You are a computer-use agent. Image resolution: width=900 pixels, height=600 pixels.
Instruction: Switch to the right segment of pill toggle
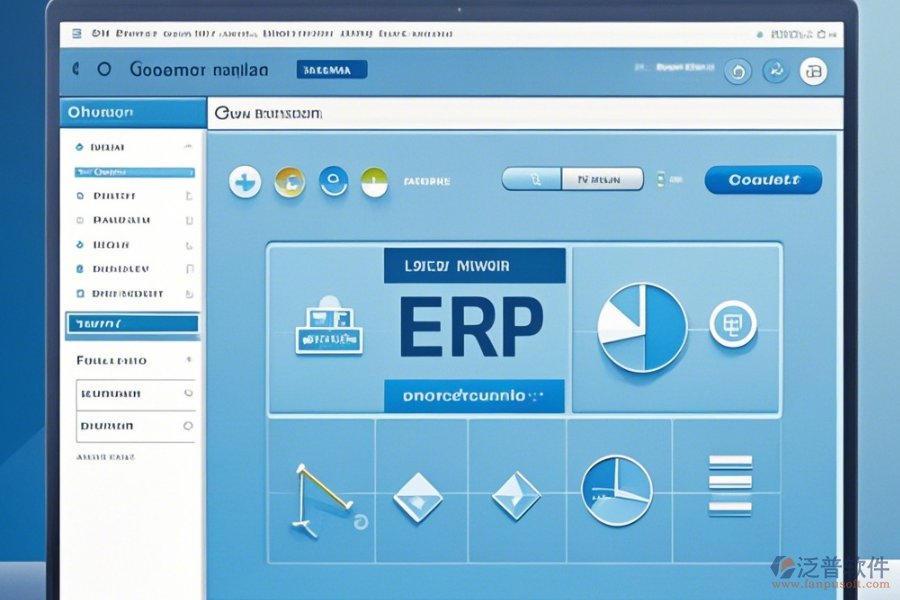pos(603,180)
